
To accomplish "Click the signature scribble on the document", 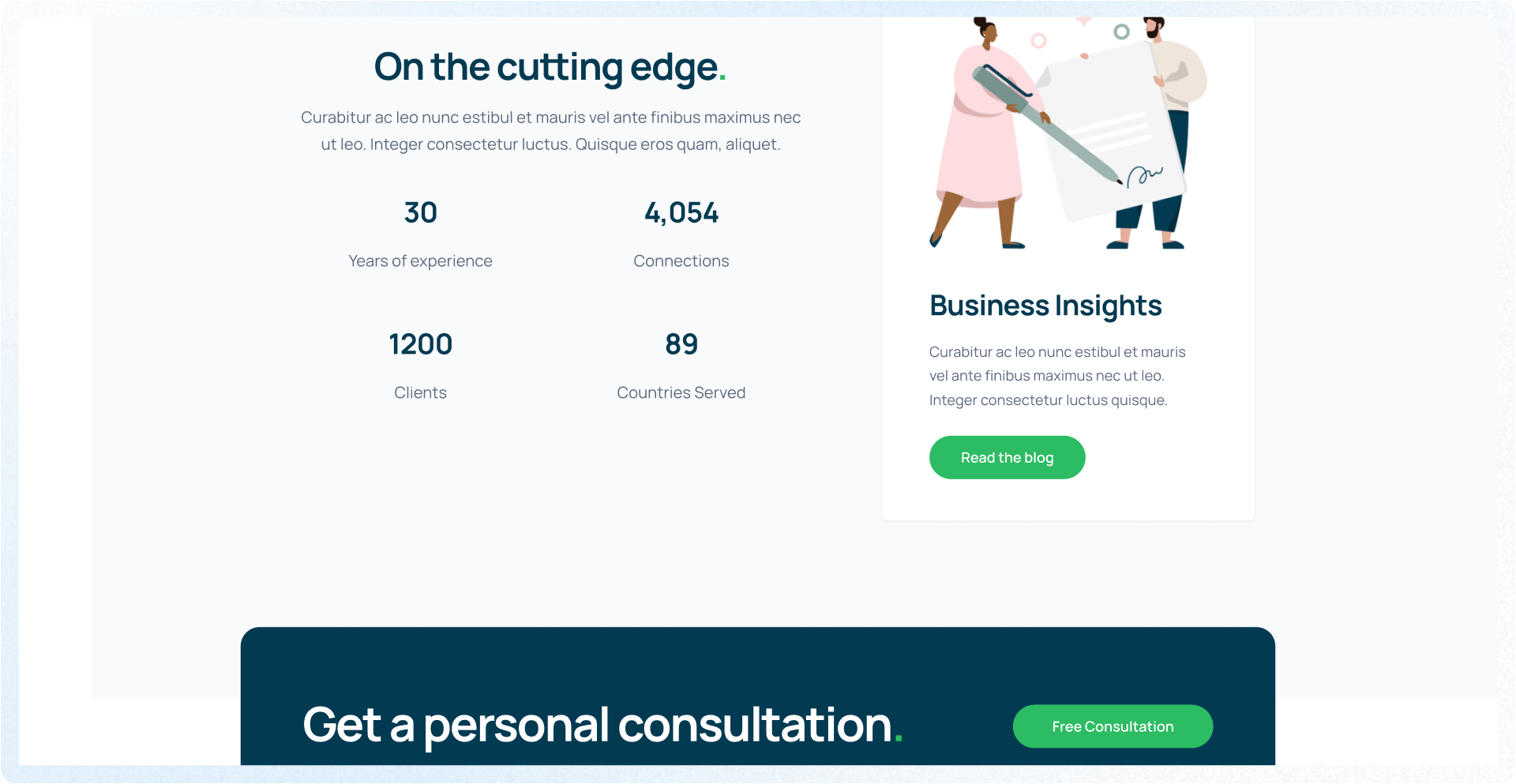I will (x=1144, y=174).
